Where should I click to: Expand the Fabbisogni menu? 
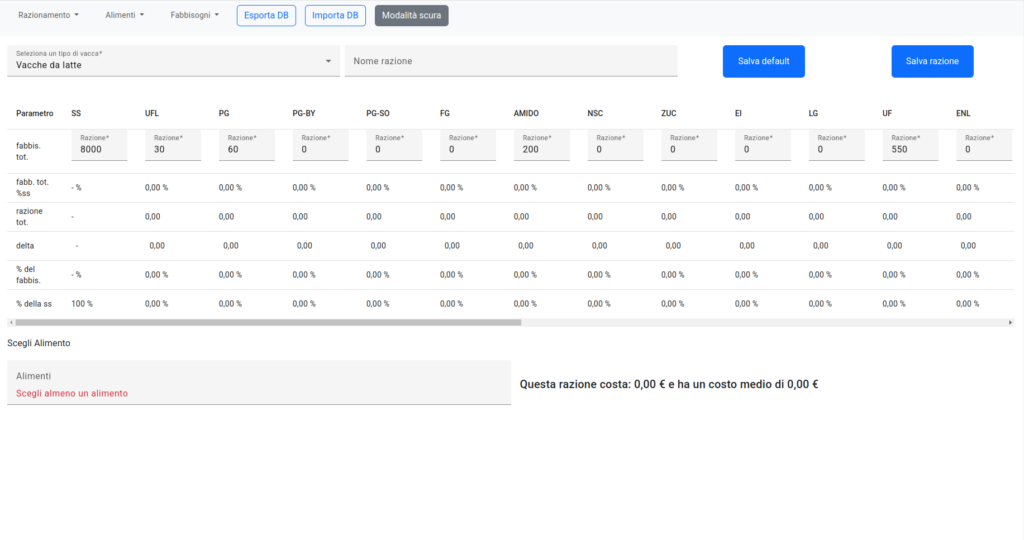click(195, 15)
